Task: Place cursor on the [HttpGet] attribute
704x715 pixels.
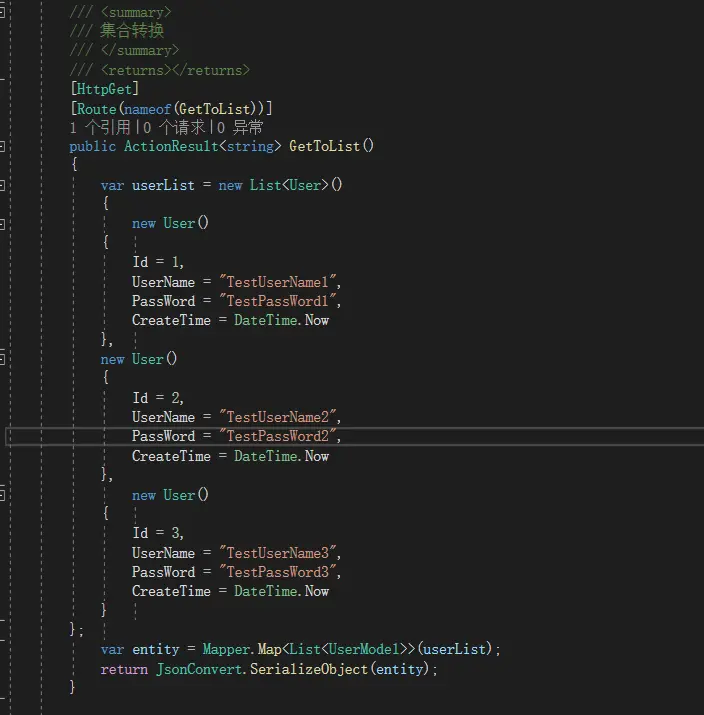Action: click(104, 89)
